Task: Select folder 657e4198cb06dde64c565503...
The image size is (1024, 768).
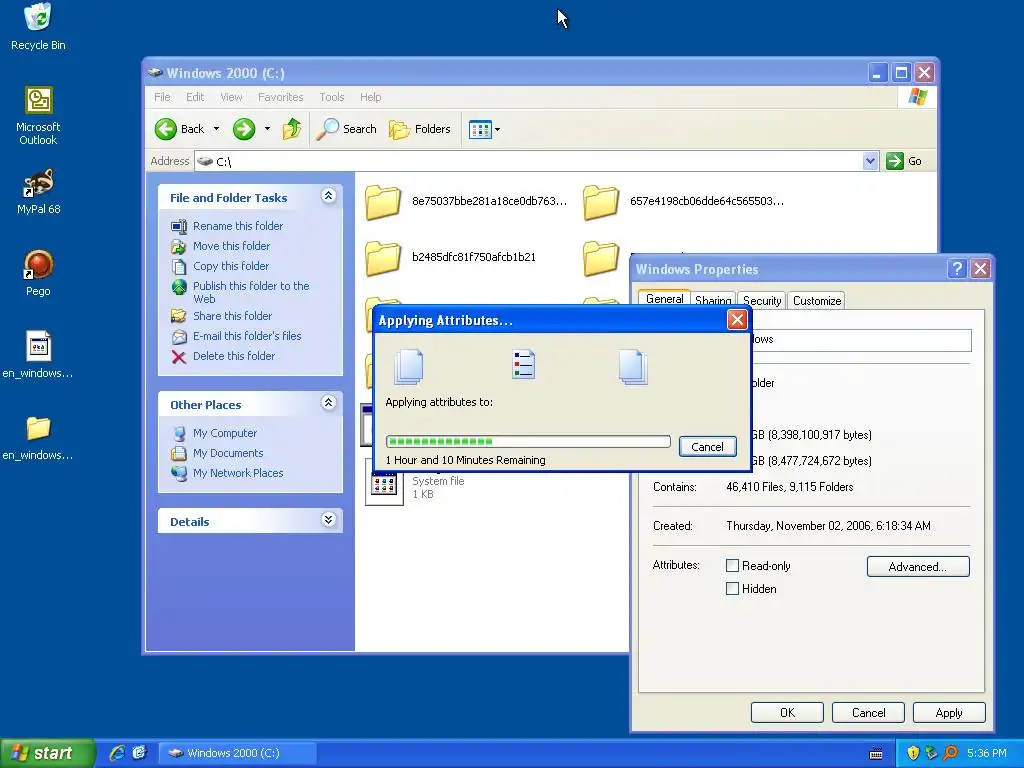Action: [683, 201]
